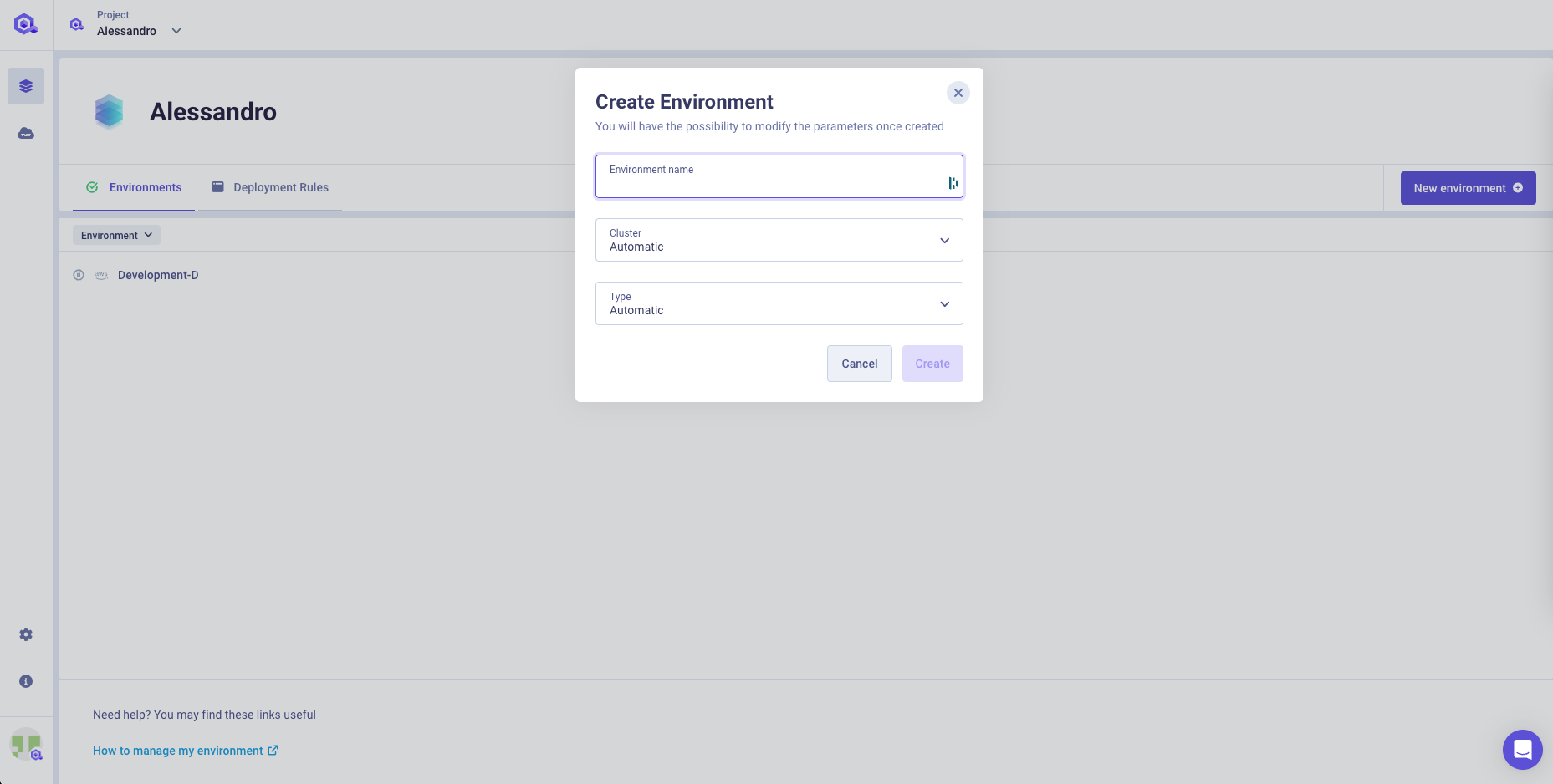Open the chat support bubble
The image size is (1553, 784).
coord(1522,750)
